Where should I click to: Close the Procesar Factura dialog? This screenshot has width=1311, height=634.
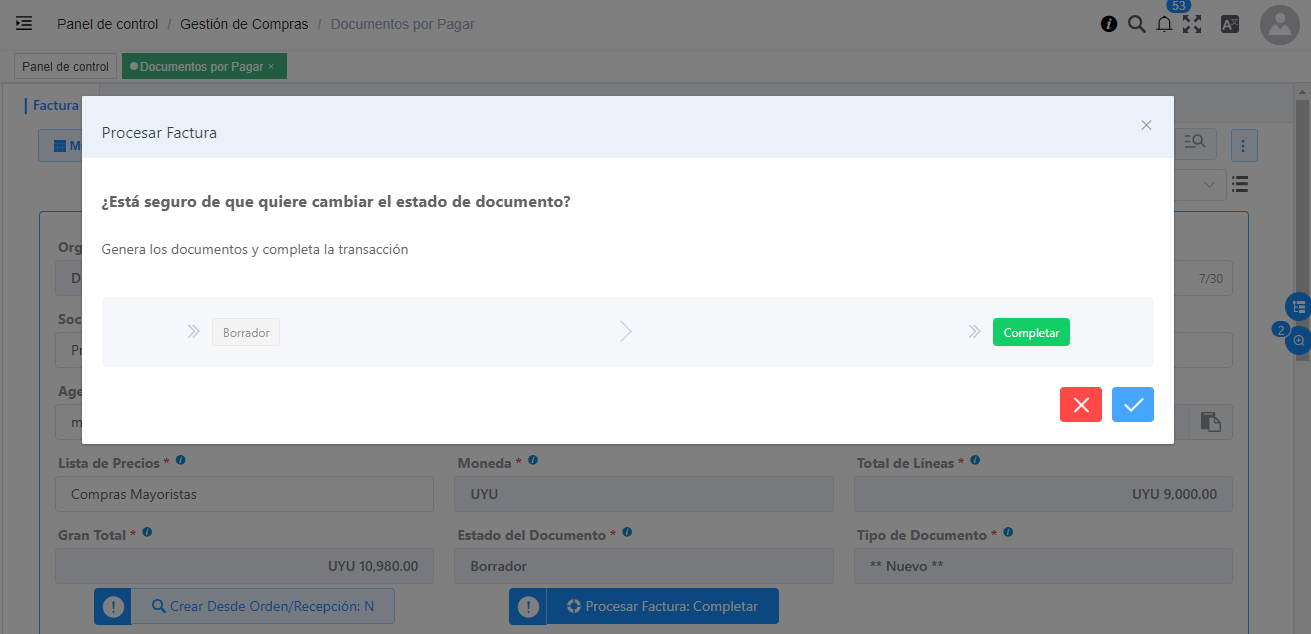[x=1146, y=125]
